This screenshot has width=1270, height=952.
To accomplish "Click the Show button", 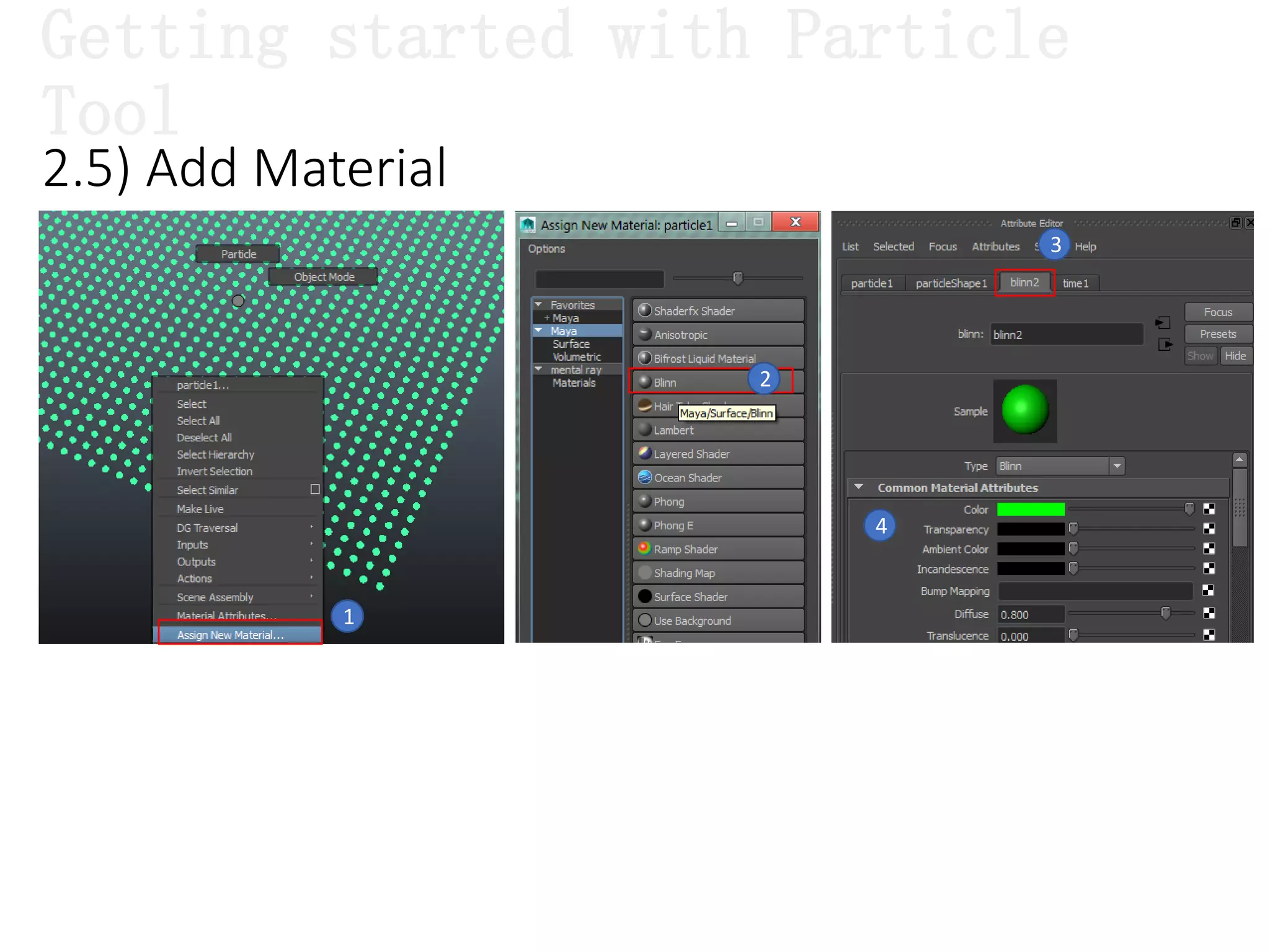I will tap(1201, 356).
